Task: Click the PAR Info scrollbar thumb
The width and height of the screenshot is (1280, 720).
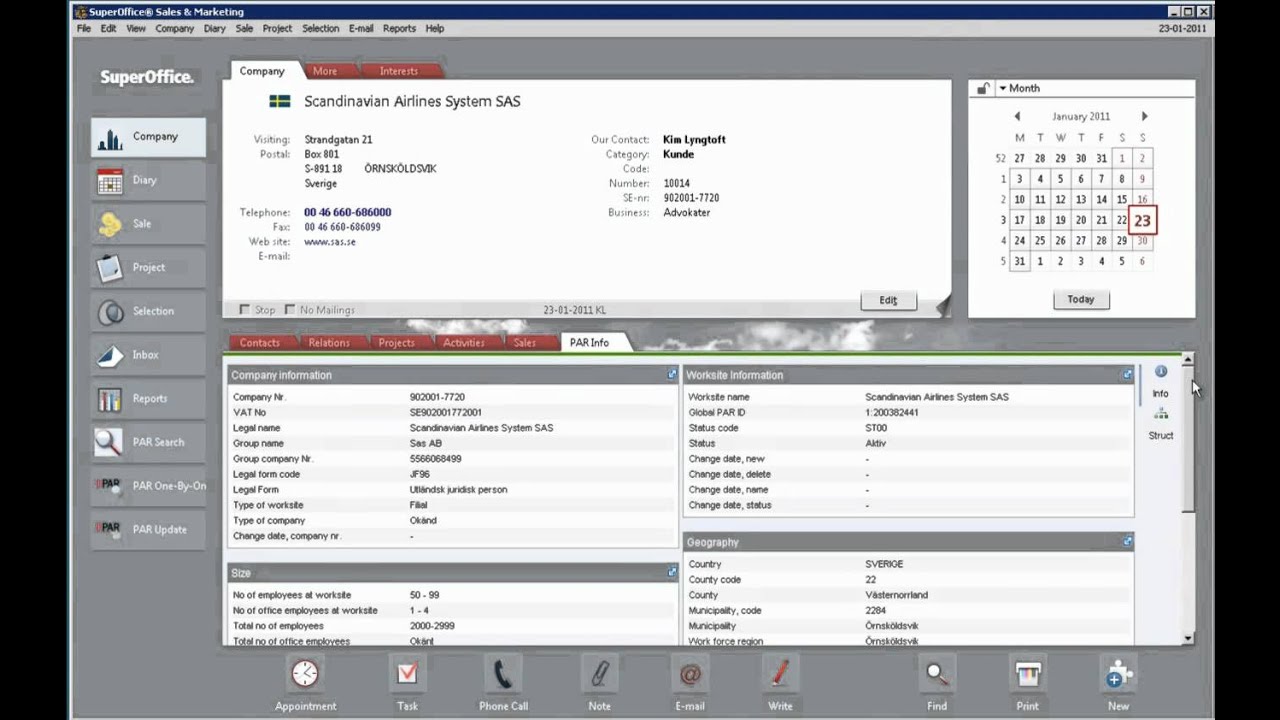Action: point(1188,438)
